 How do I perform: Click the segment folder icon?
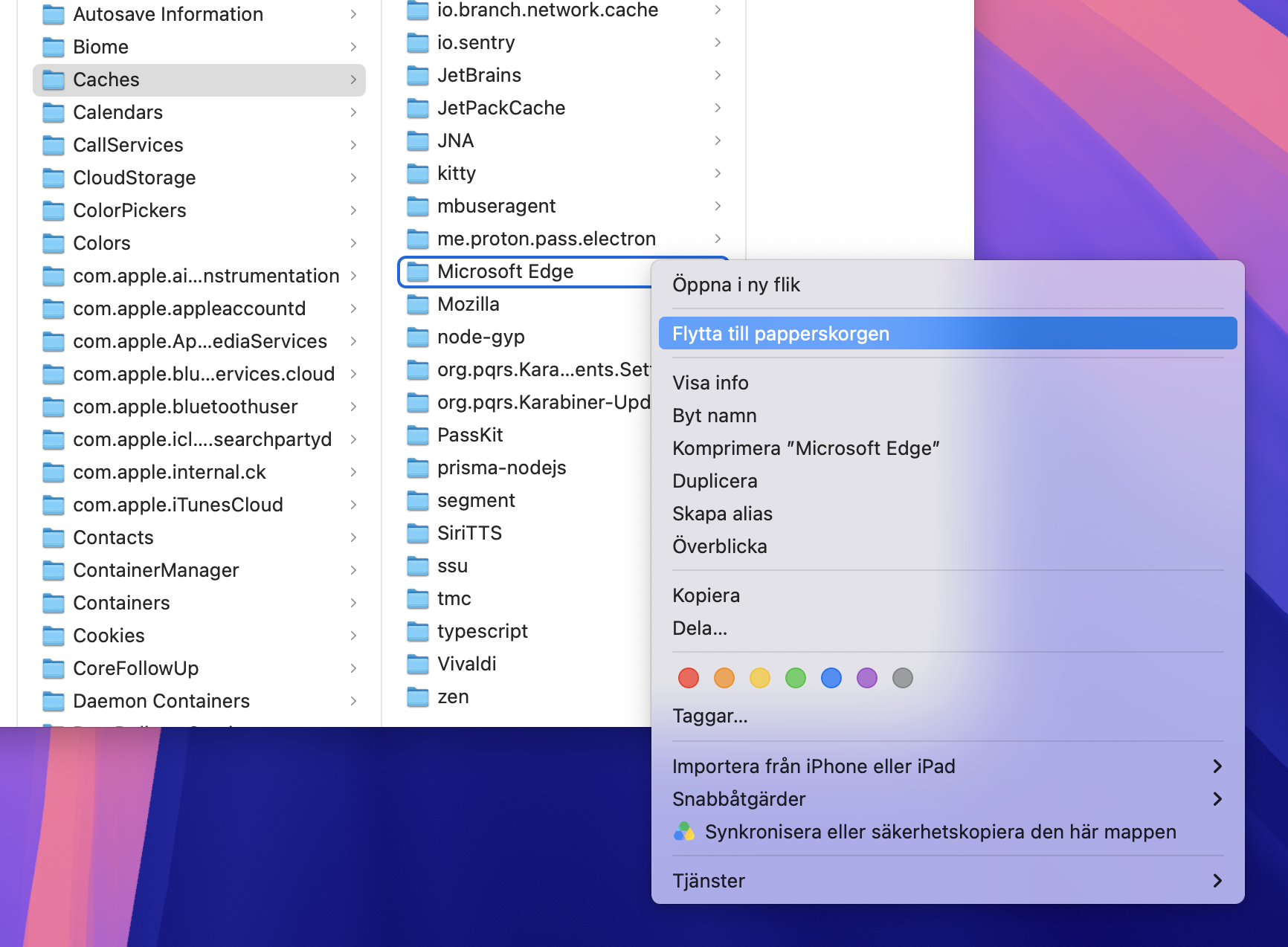(x=418, y=500)
